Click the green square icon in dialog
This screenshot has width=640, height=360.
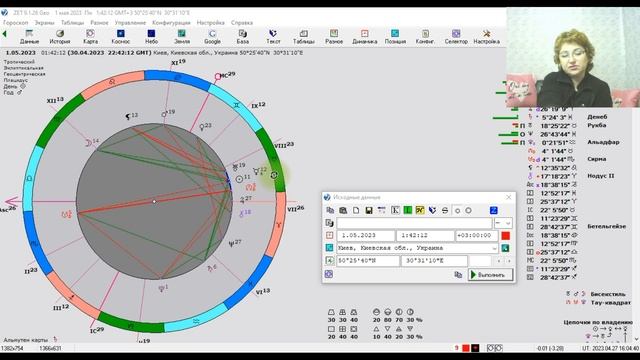pyautogui.click(x=407, y=210)
